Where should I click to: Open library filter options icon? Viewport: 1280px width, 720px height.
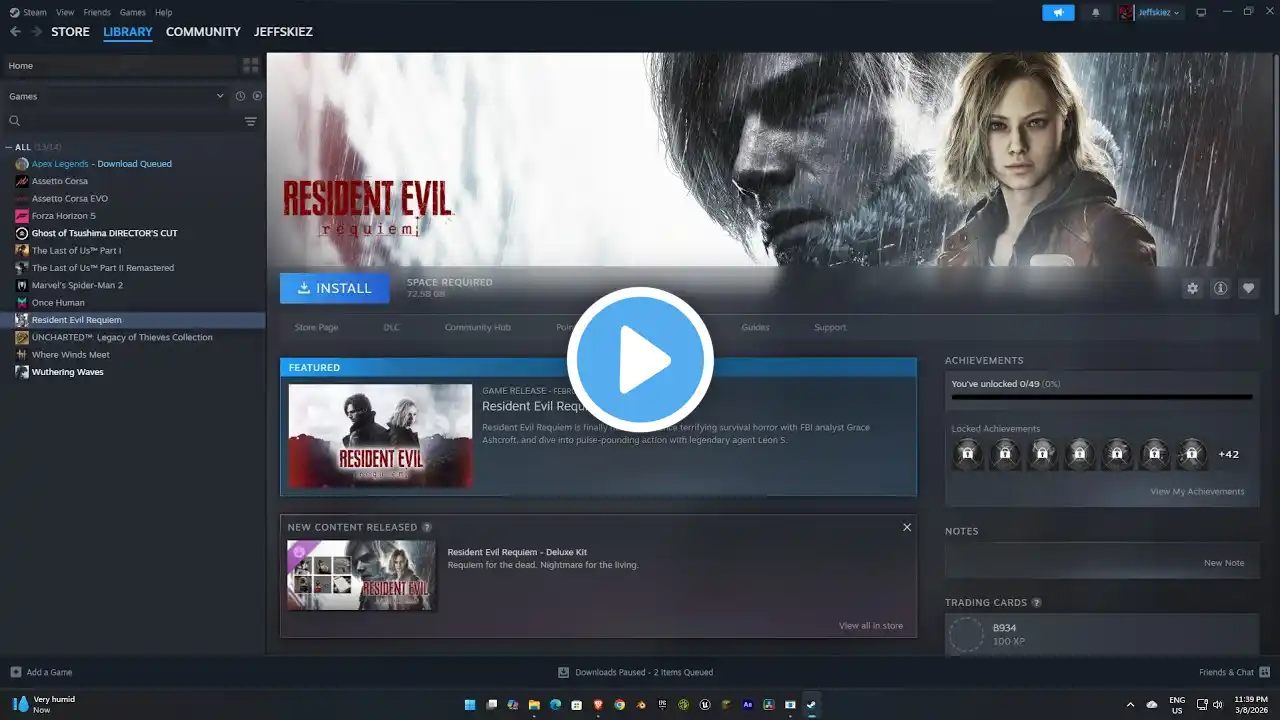pos(250,121)
